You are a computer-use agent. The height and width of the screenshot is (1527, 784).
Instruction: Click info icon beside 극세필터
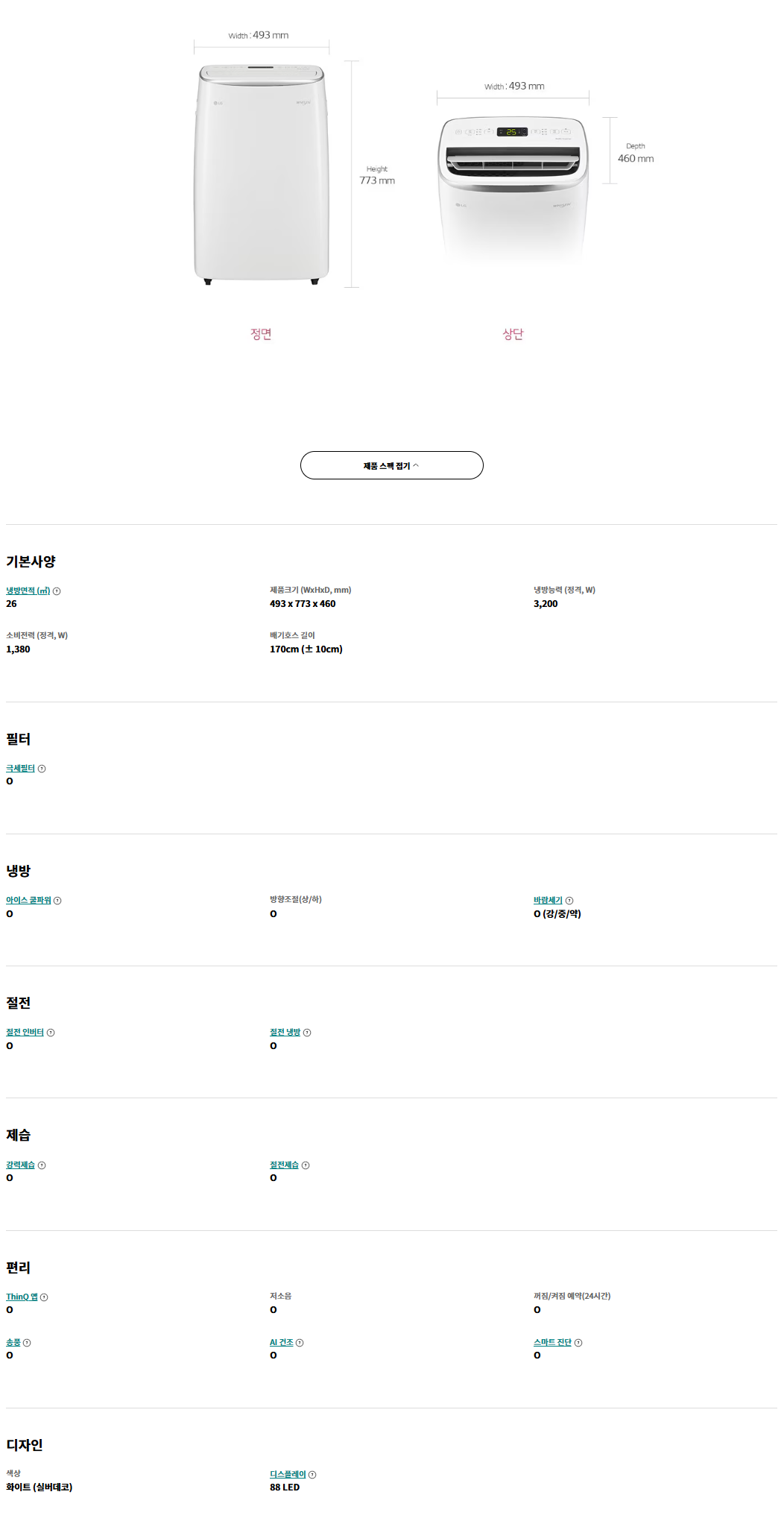42,769
